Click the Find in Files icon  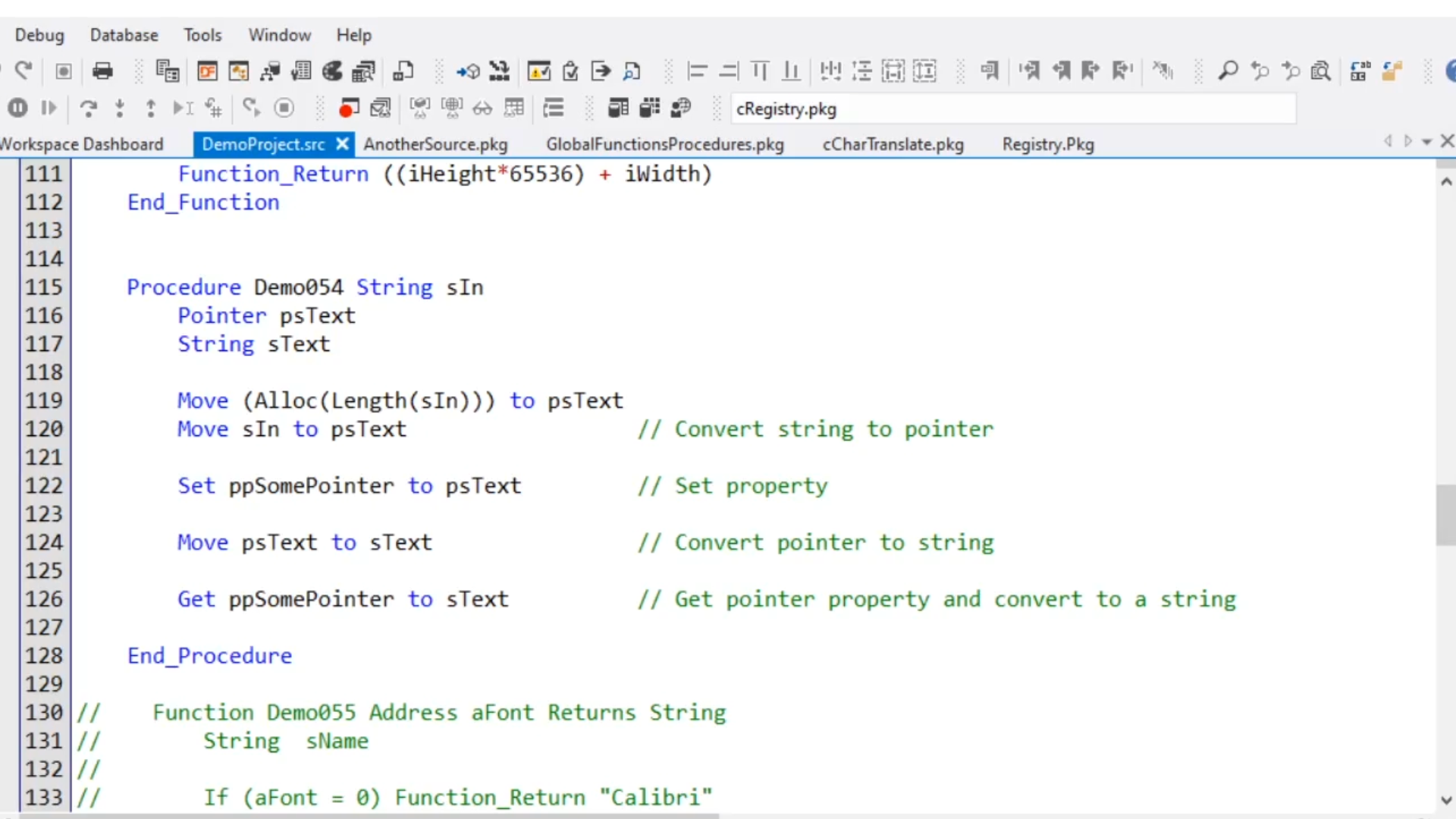(x=1321, y=71)
